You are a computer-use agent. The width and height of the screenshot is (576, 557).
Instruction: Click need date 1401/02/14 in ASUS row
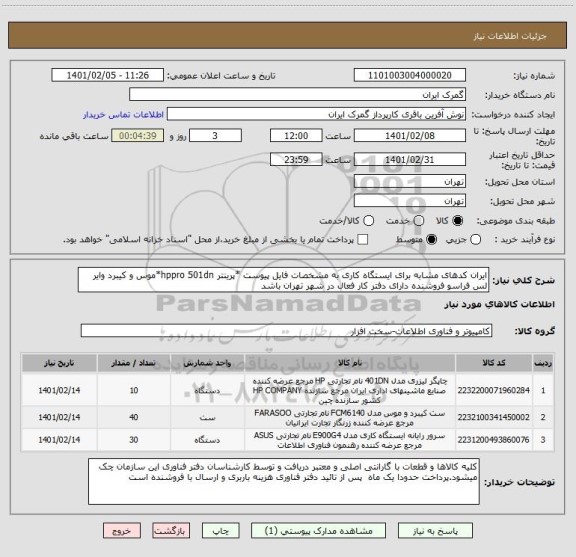point(59,439)
